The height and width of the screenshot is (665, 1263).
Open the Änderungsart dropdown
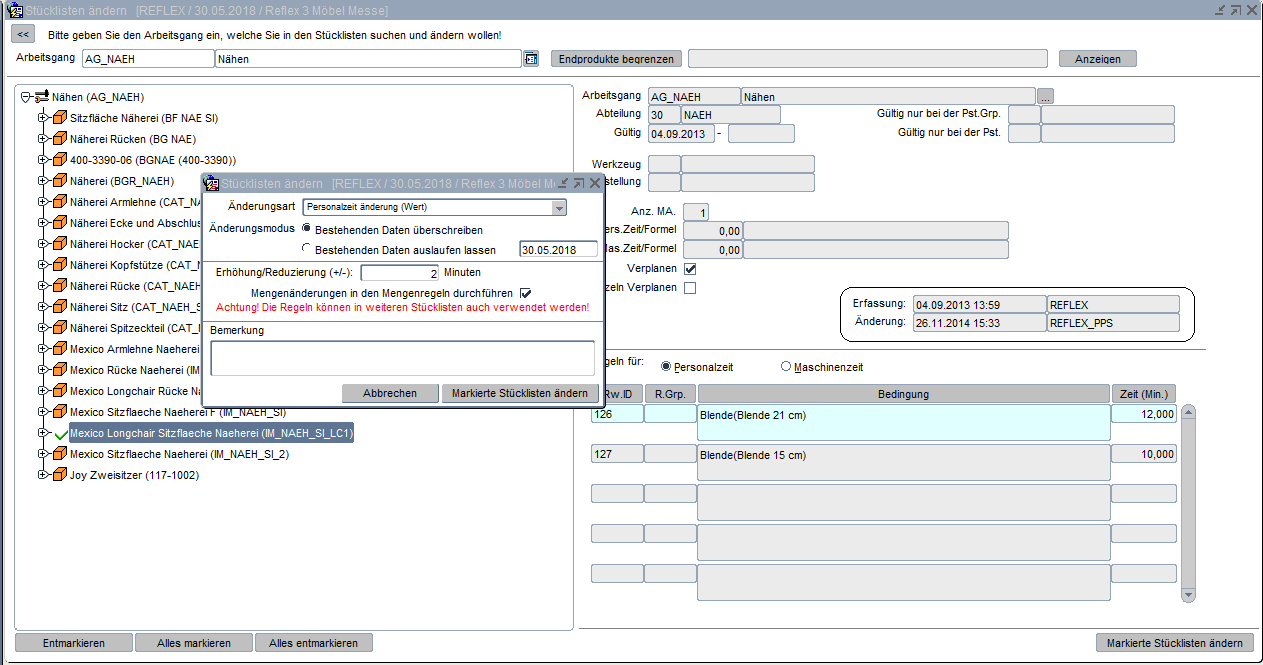tap(559, 208)
